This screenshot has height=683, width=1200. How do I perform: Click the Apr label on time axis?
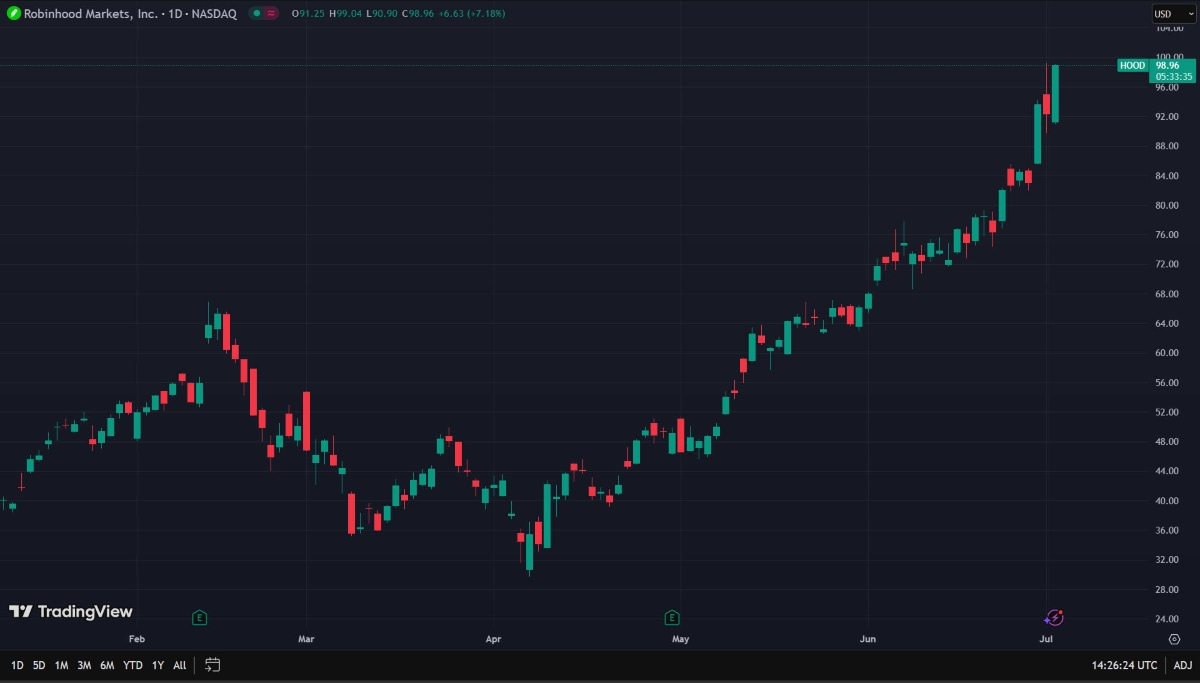tap(493, 638)
